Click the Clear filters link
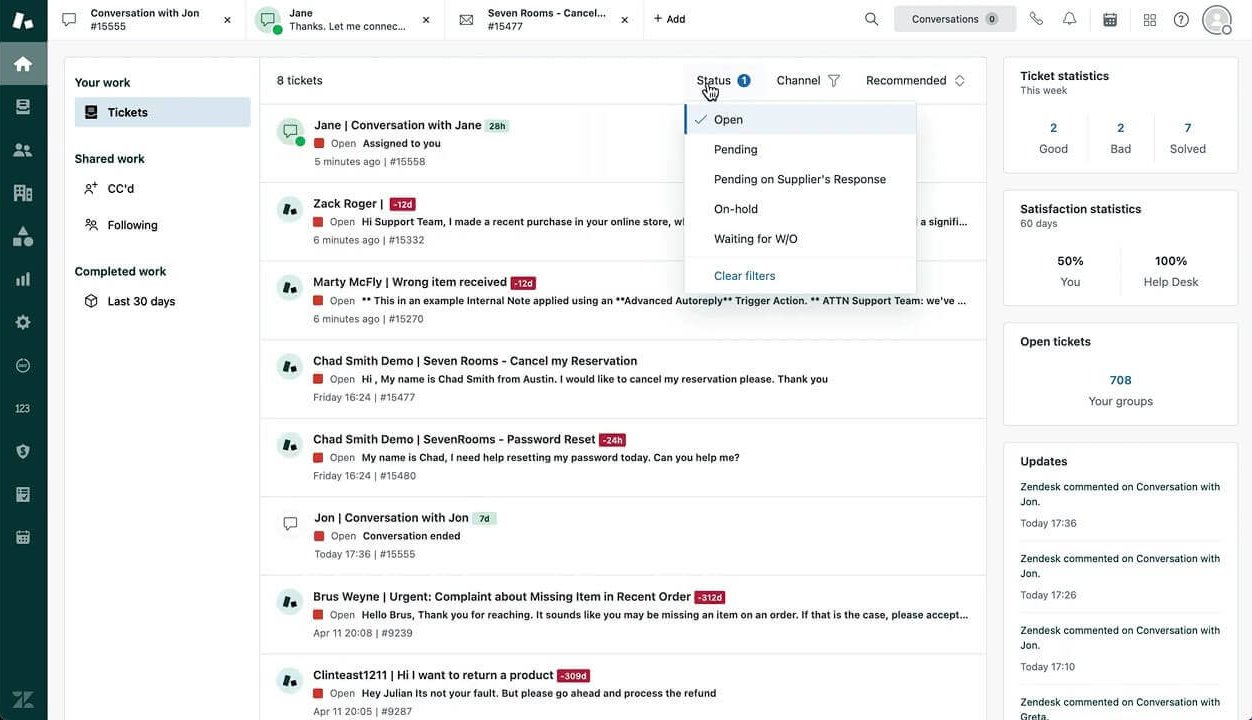The width and height of the screenshot is (1252, 720). pos(744,276)
